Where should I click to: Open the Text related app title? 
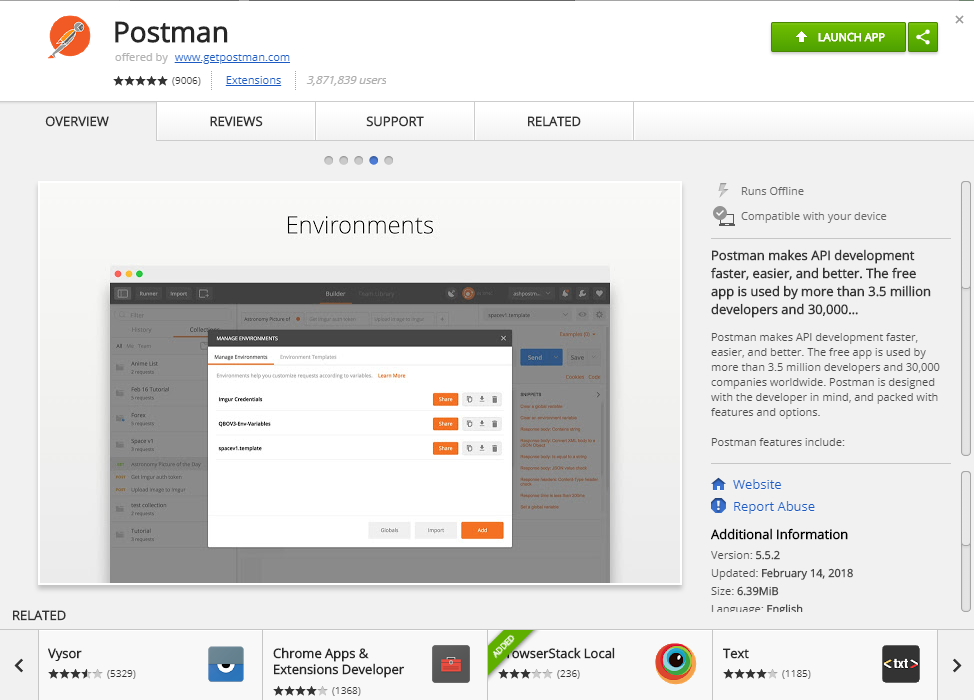pyautogui.click(x=736, y=653)
